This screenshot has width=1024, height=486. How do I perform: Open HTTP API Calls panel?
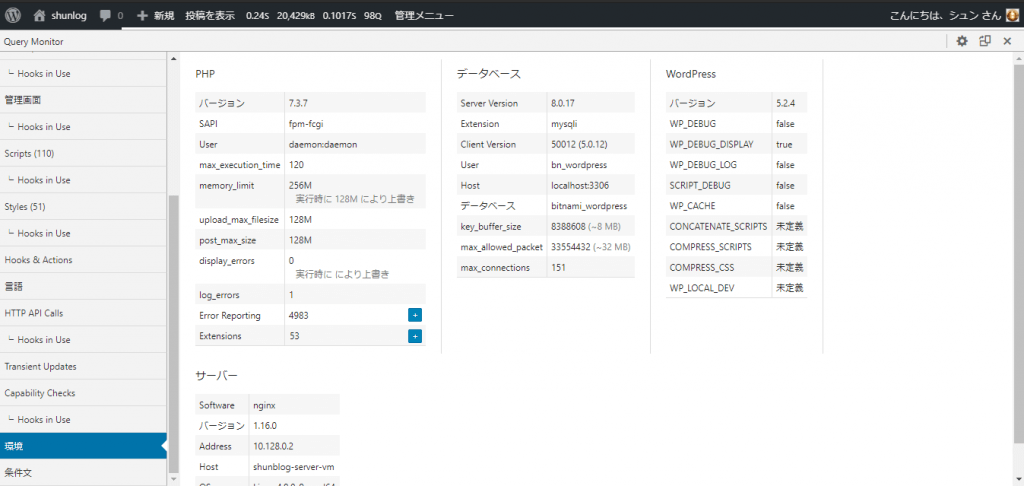(84, 313)
